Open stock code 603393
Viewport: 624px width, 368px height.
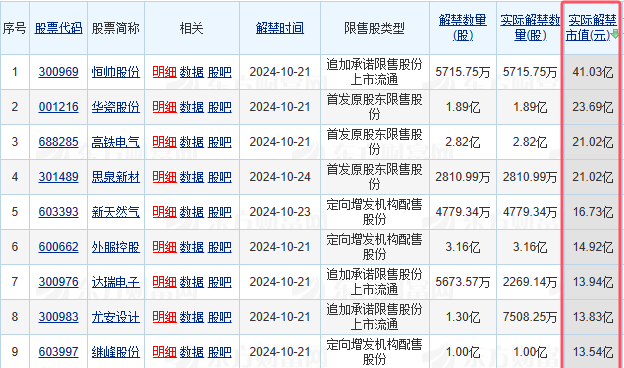(58, 212)
